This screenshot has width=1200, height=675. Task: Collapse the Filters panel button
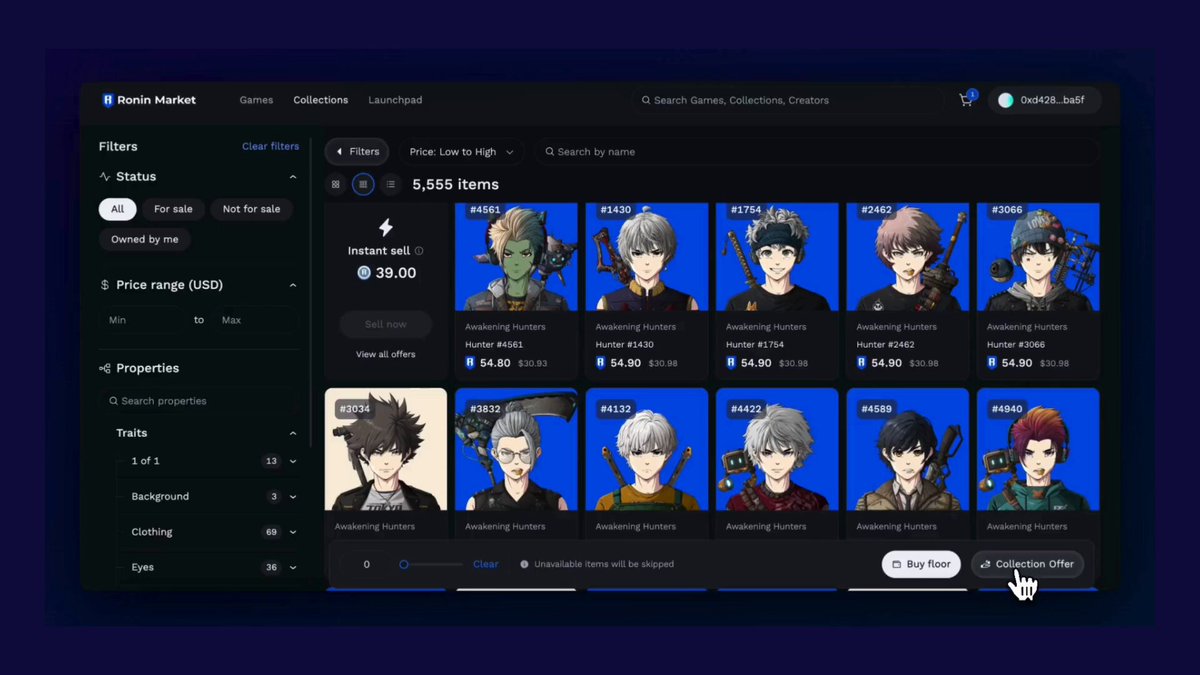(357, 152)
